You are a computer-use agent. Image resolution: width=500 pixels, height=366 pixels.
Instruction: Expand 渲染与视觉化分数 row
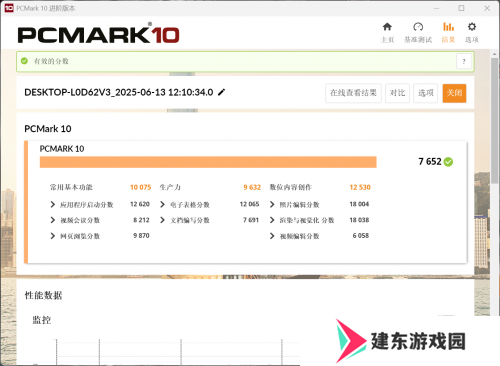tap(272, 220)
